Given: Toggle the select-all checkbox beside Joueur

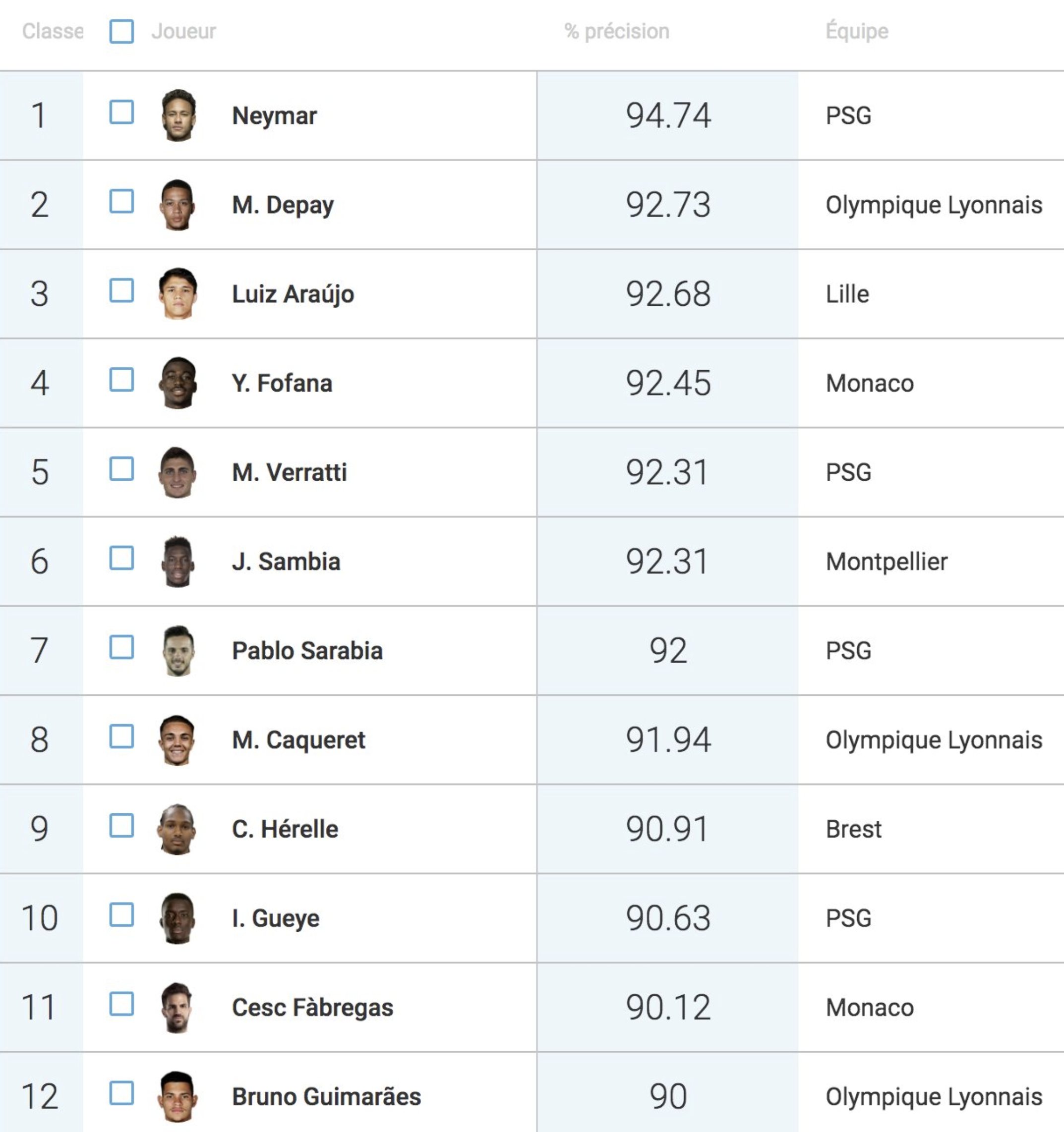Looking at the screenshot, I should [x=122, y=31].
